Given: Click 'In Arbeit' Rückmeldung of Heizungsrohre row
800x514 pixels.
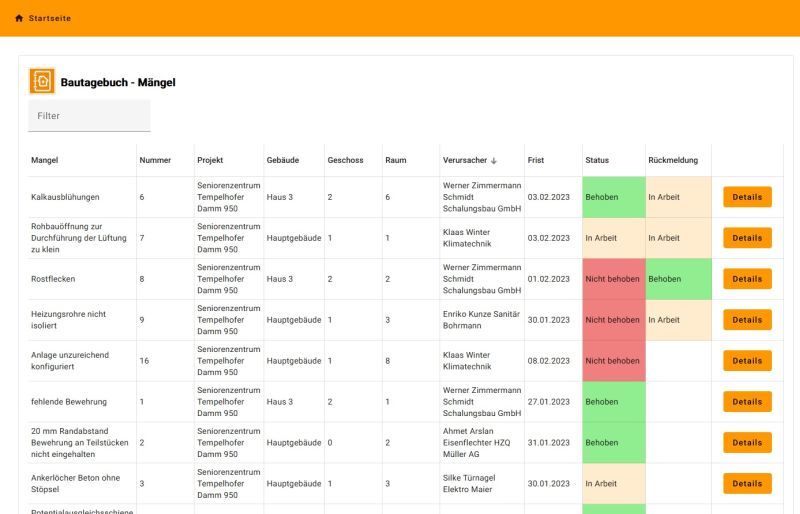Looking at the screenshot, I should (x=679, y=320).
